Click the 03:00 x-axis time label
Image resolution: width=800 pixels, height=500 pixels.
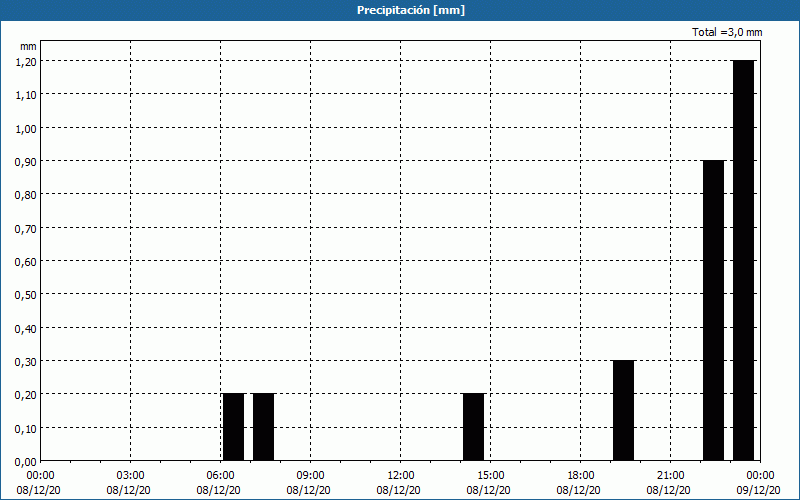click(131, 476)
